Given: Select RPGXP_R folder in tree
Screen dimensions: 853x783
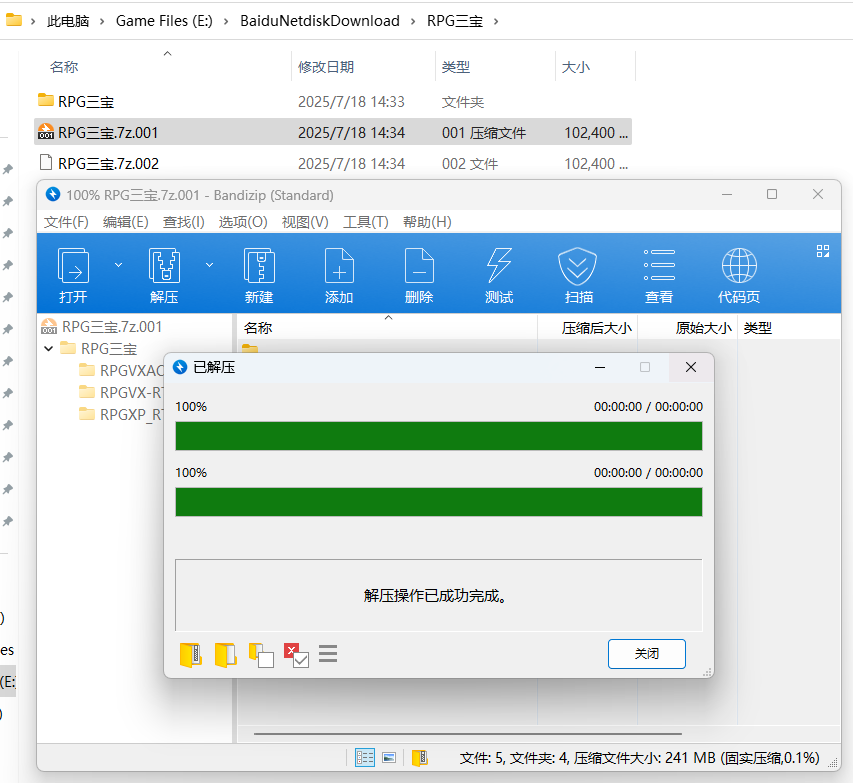Looking at the screenshot, I should point(121,415).
